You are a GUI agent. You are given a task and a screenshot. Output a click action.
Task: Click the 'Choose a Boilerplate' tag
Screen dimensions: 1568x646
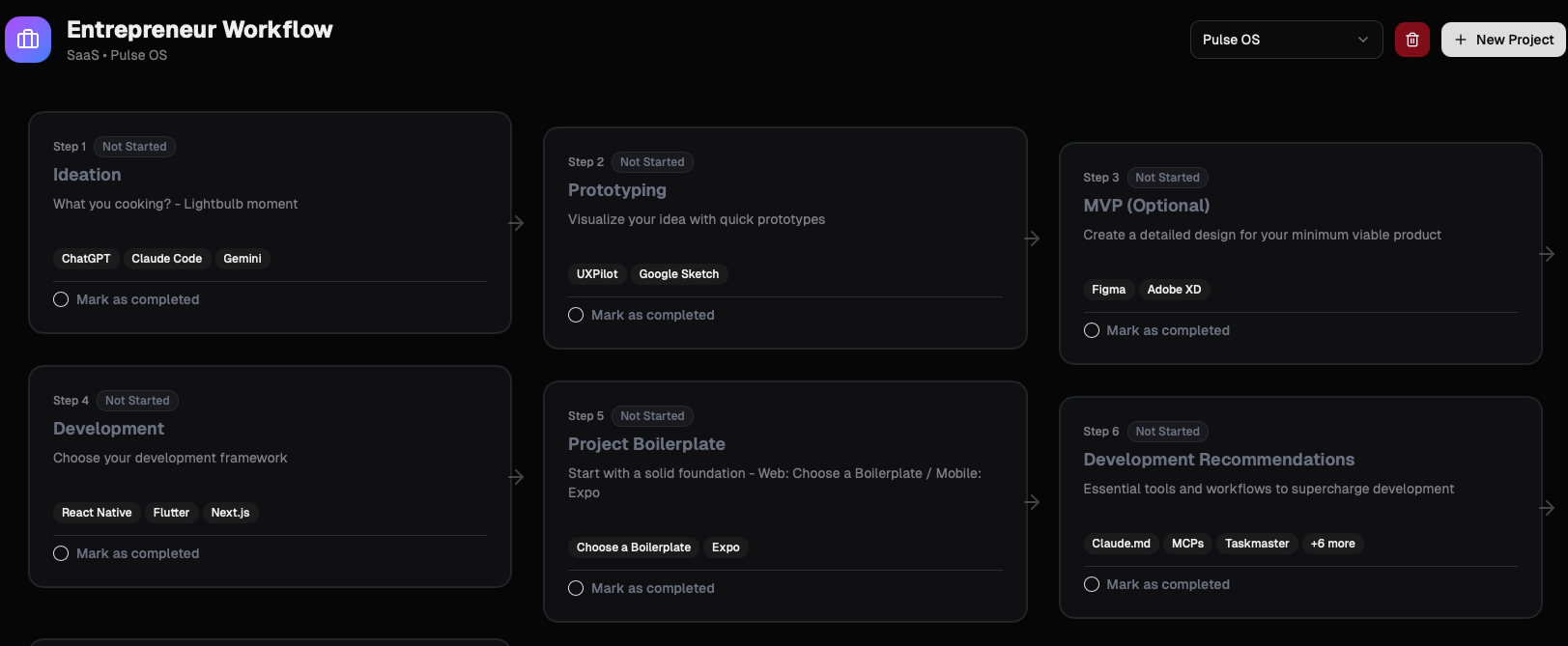point(634,548)
